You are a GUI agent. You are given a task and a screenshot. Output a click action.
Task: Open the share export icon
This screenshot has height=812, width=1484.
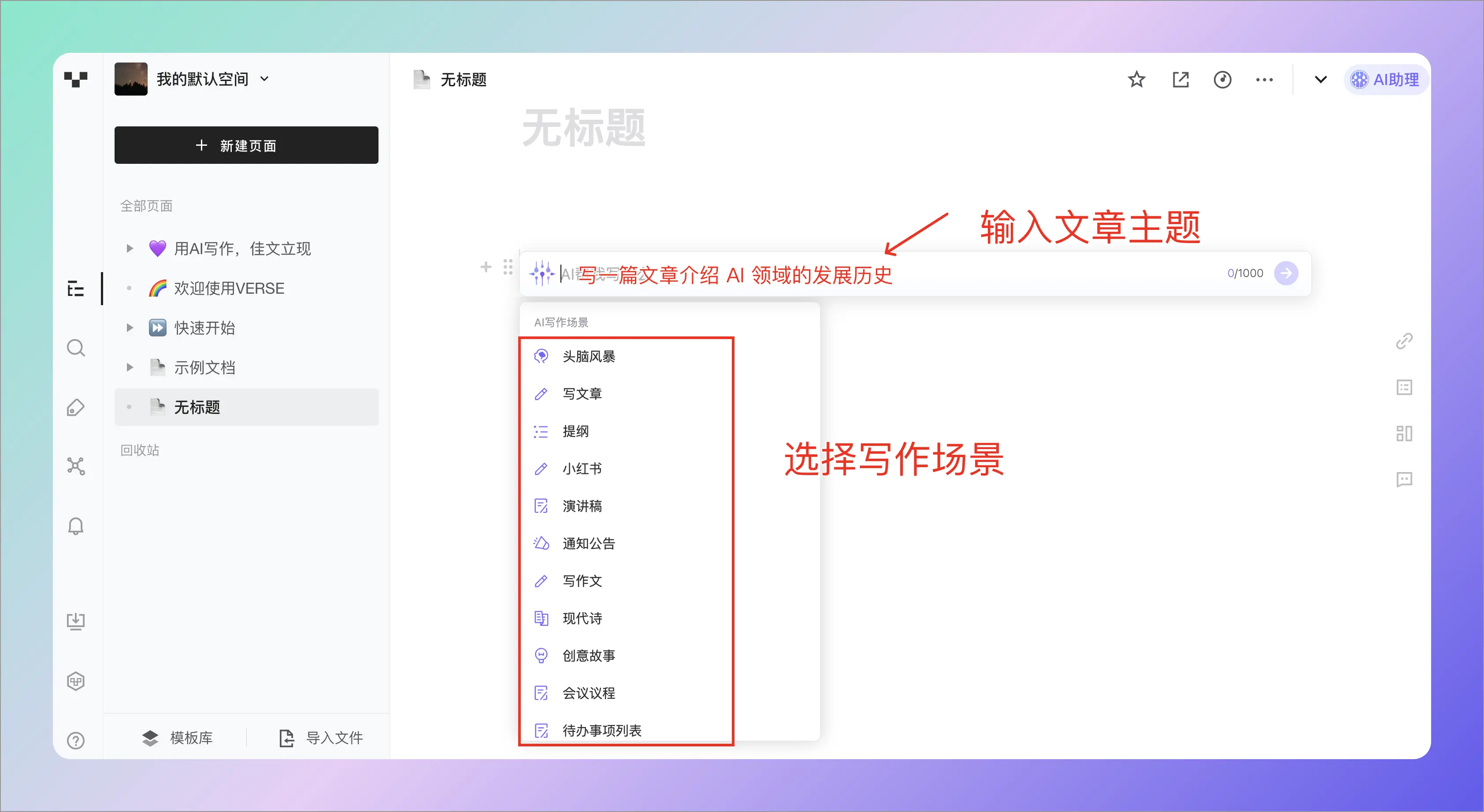(1180, 79)
